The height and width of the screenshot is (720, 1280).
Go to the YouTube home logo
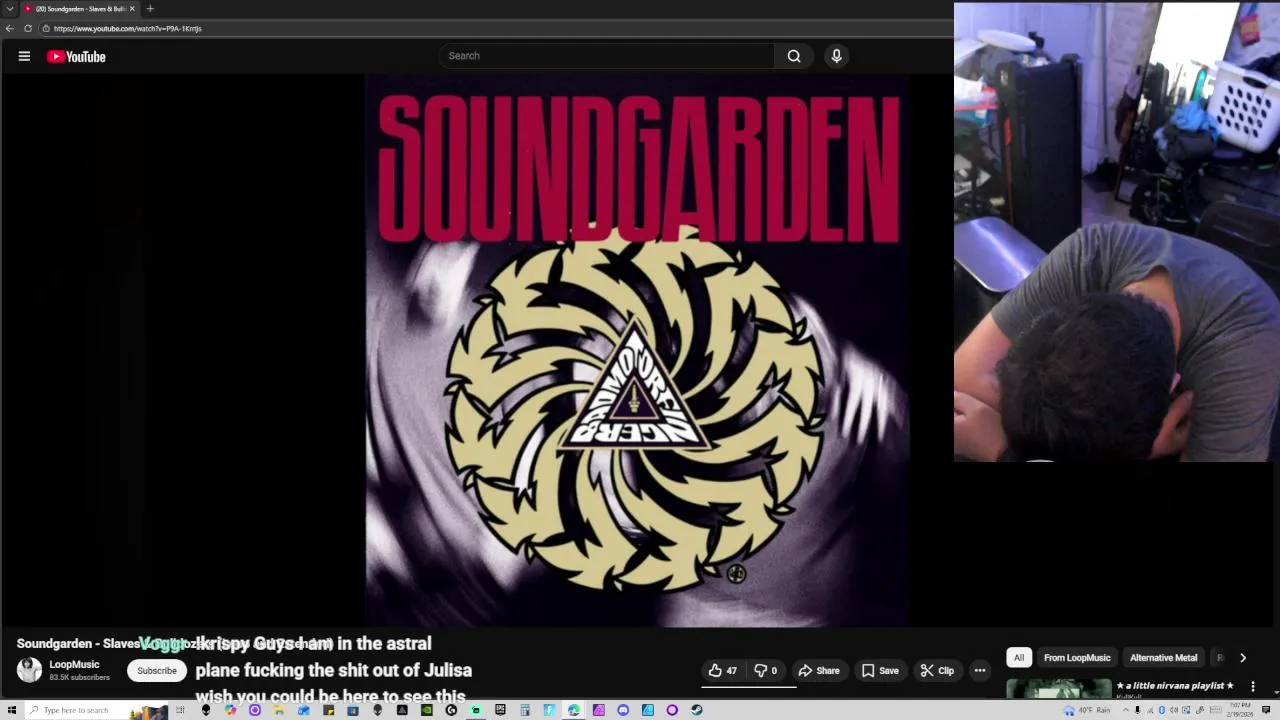tap(76, 57)
